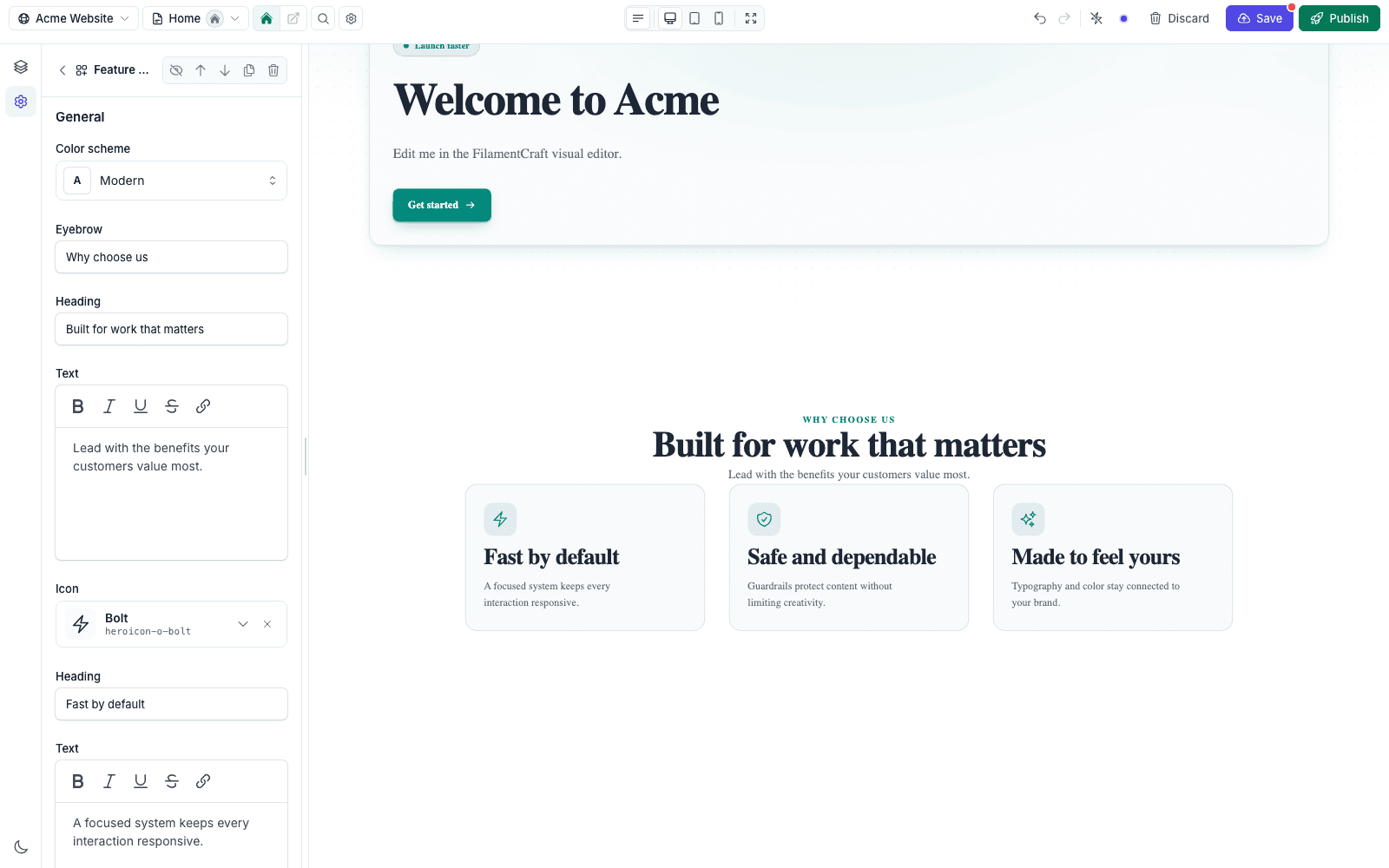Open the Acme Website site dropdown
The image size is (1389, 868).
point(74,18)
